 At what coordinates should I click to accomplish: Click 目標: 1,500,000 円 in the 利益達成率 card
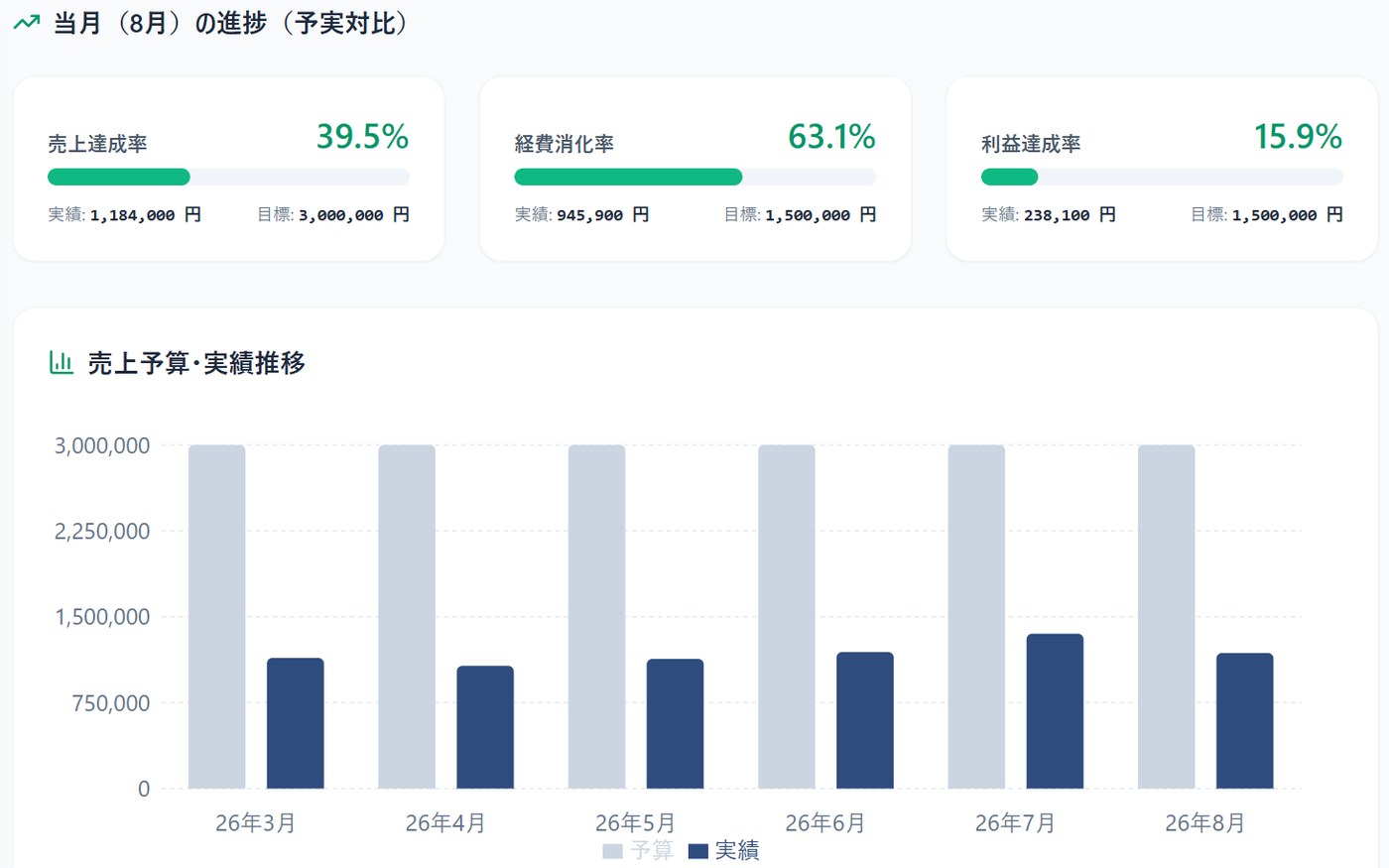1267,214
